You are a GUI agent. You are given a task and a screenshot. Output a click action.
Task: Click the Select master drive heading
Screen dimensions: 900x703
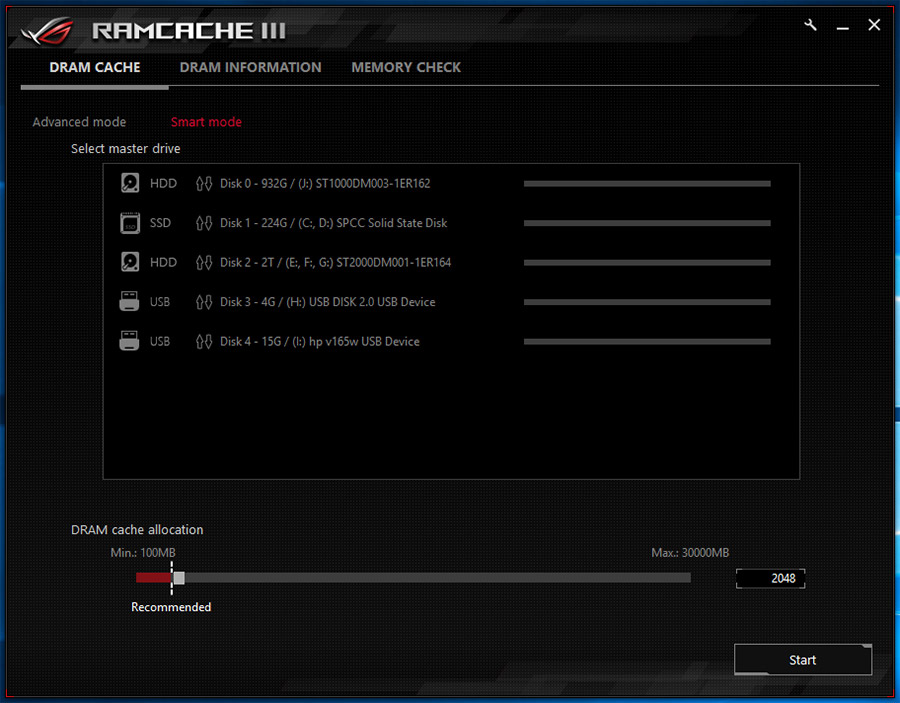[x=125, y=149]
